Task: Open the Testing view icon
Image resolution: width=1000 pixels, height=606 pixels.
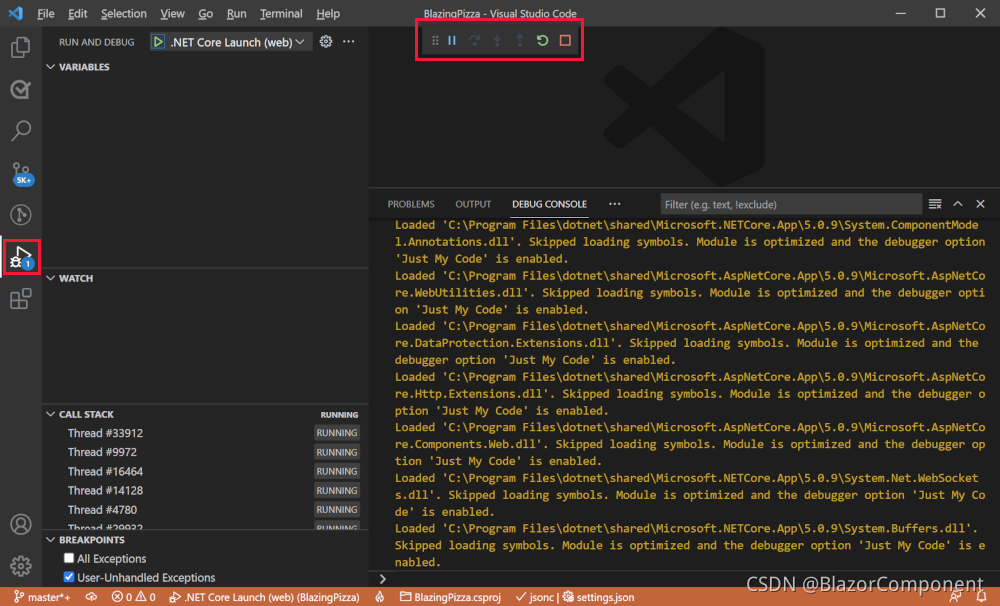Action: 20,89
